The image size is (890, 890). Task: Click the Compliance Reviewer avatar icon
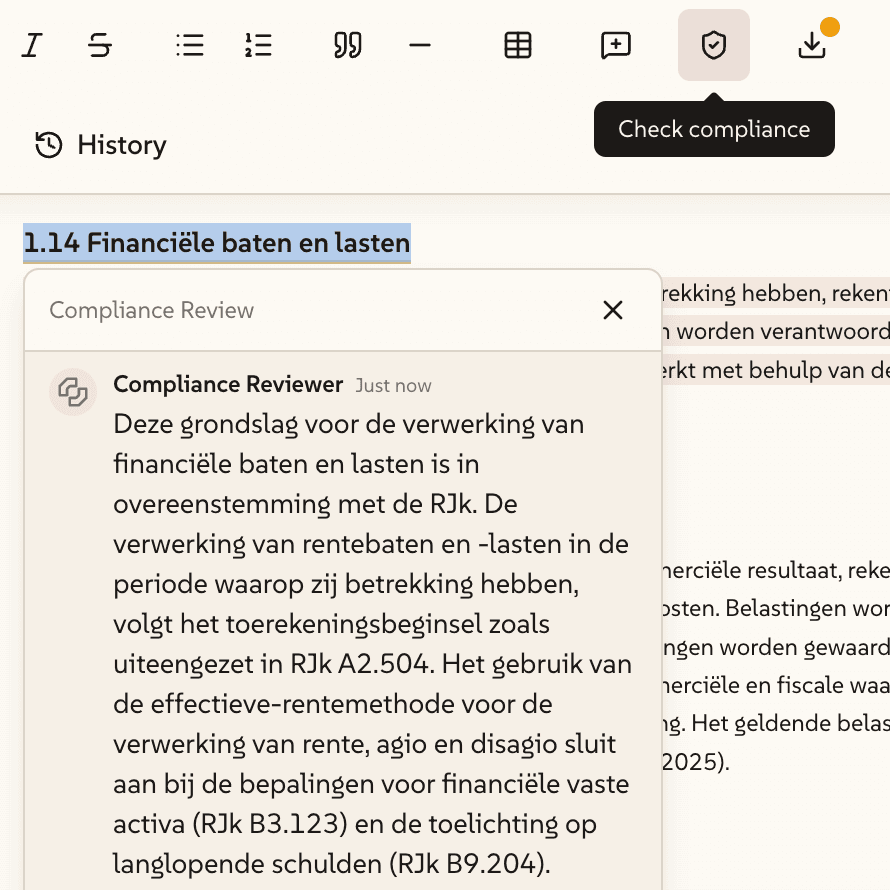coord(73,392)
